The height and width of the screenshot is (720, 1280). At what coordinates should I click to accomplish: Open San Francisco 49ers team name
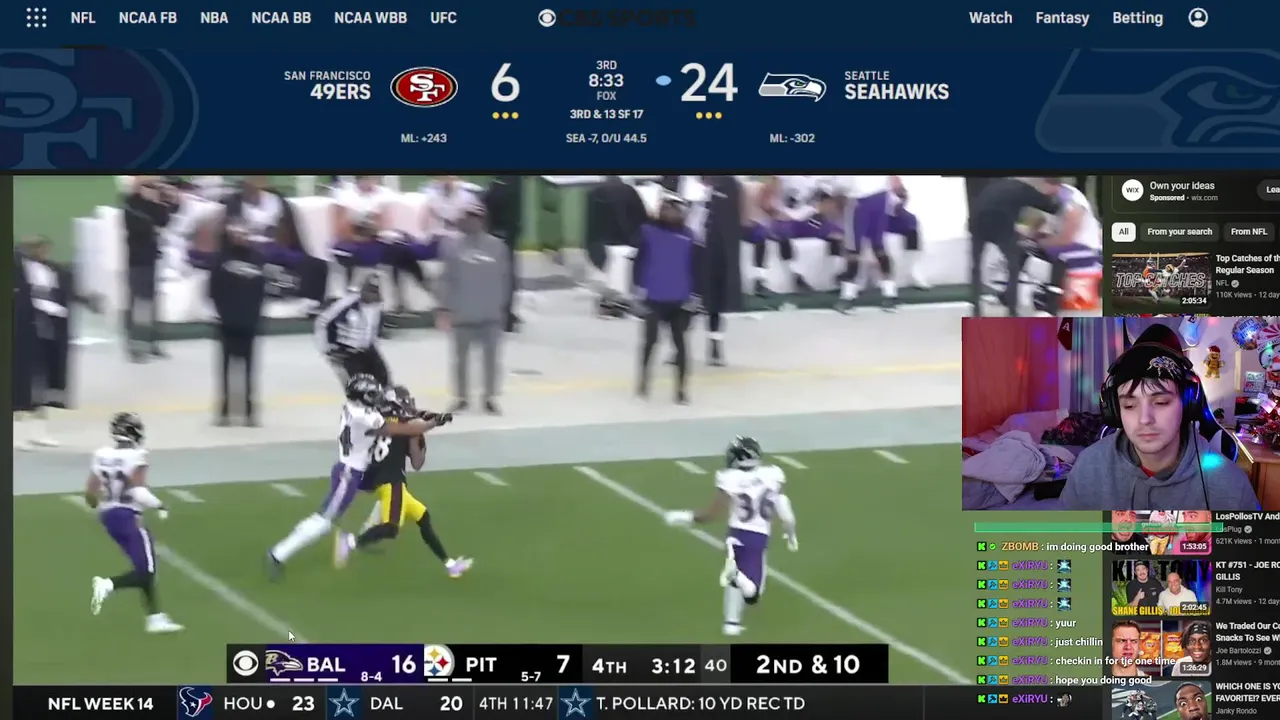(327, 85)
